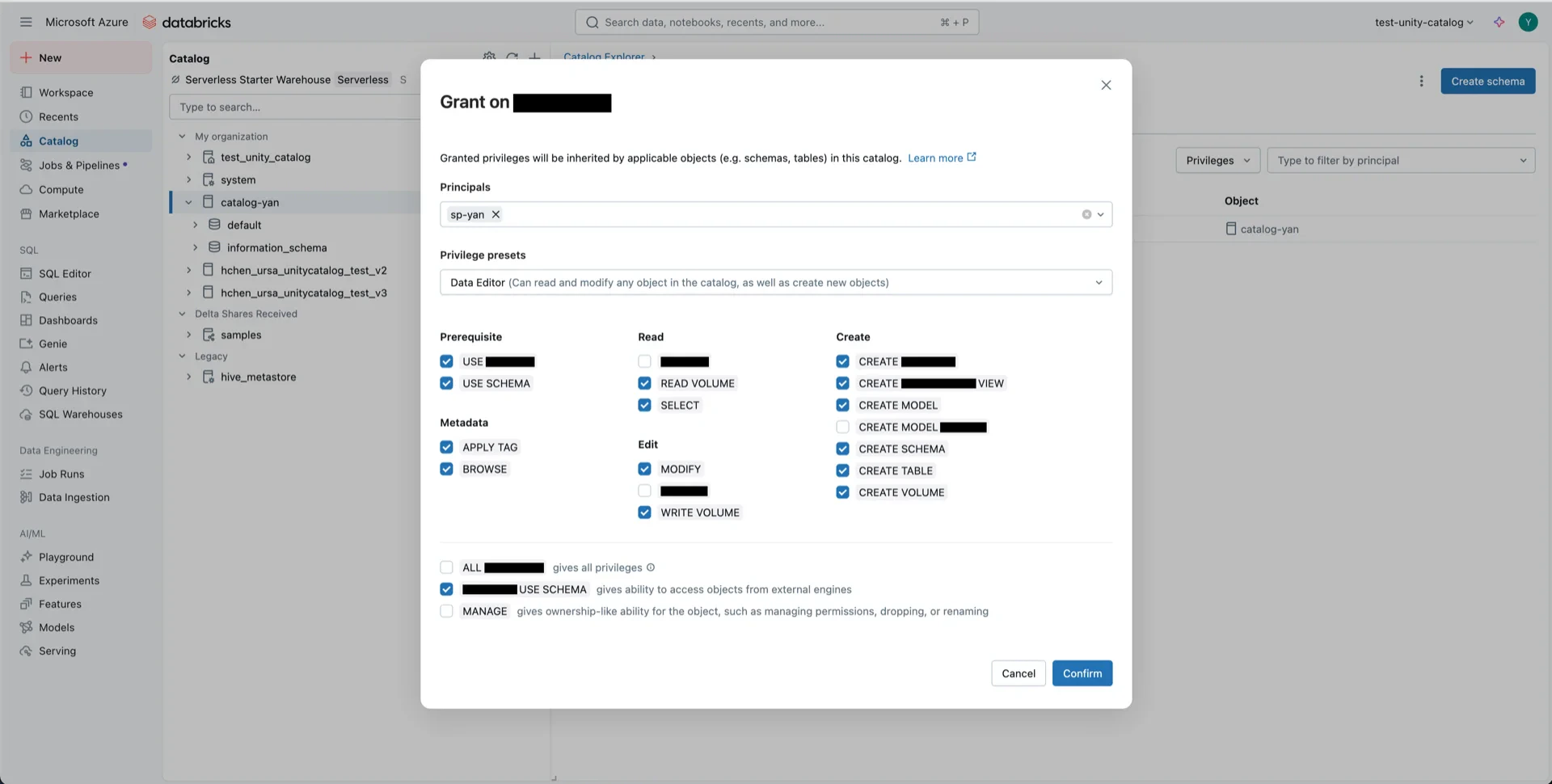
Task: Expand the default schema node
Action: (195, 225)
